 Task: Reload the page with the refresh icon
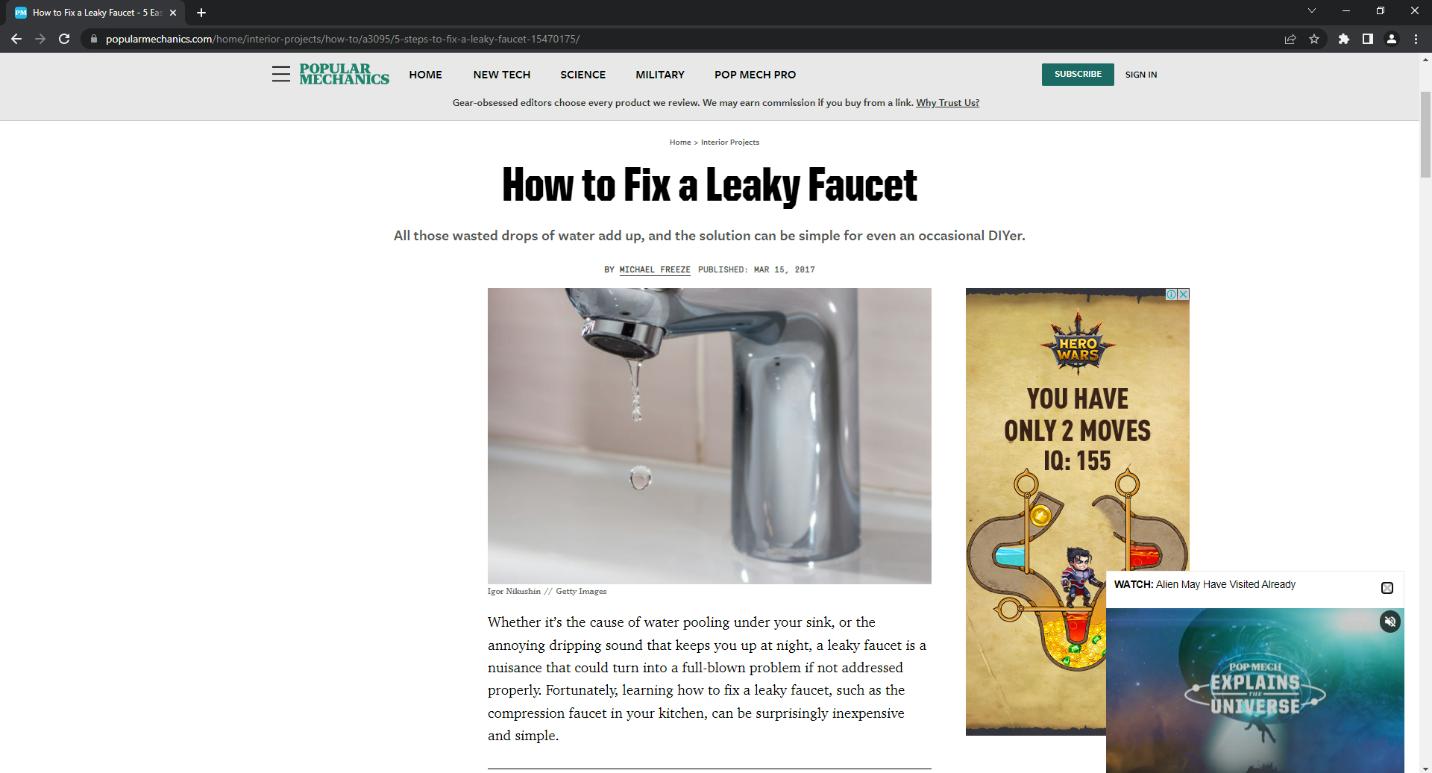tap(64, 39)
